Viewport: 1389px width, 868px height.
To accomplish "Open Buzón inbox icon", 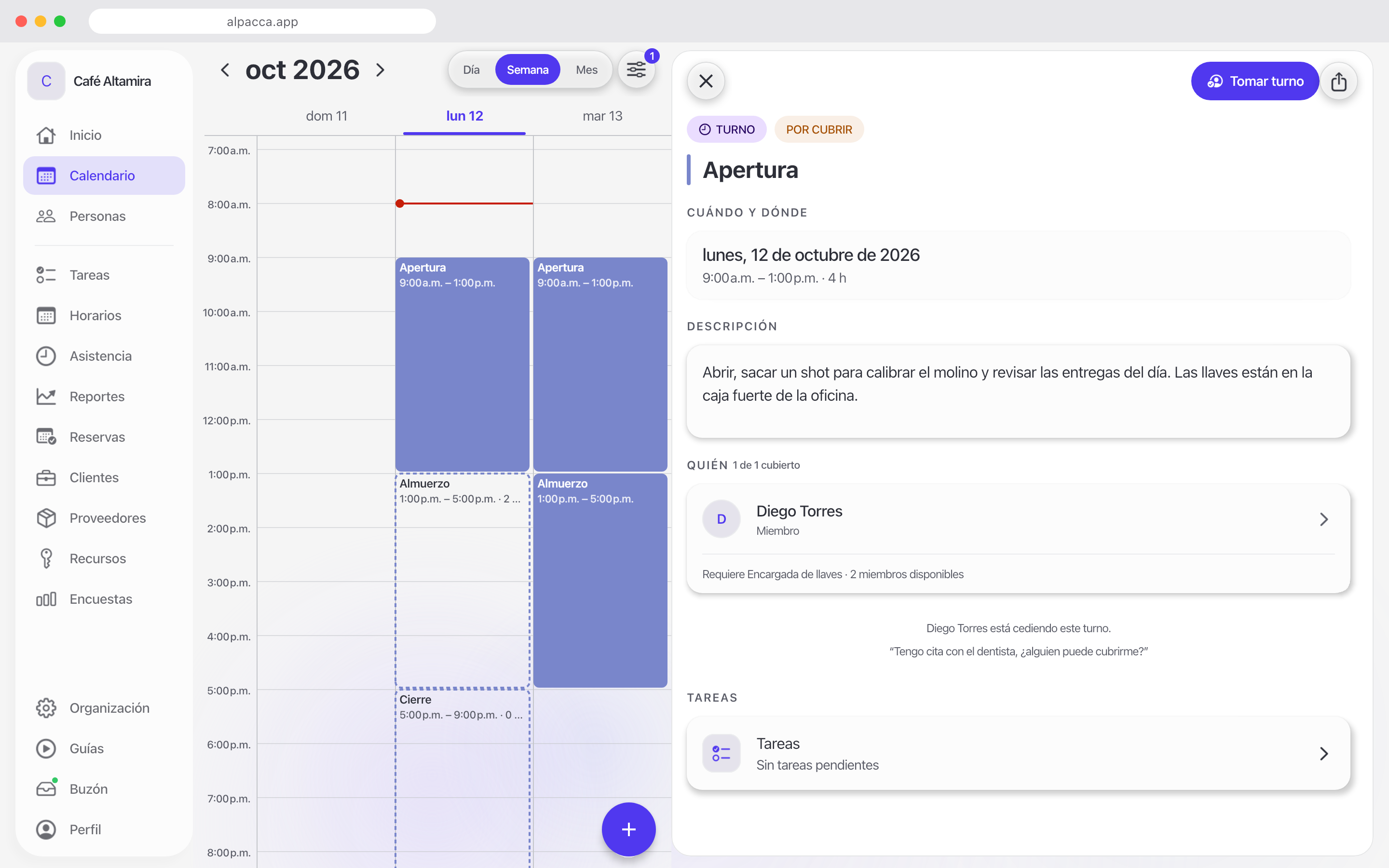I will tap(46, 789).
